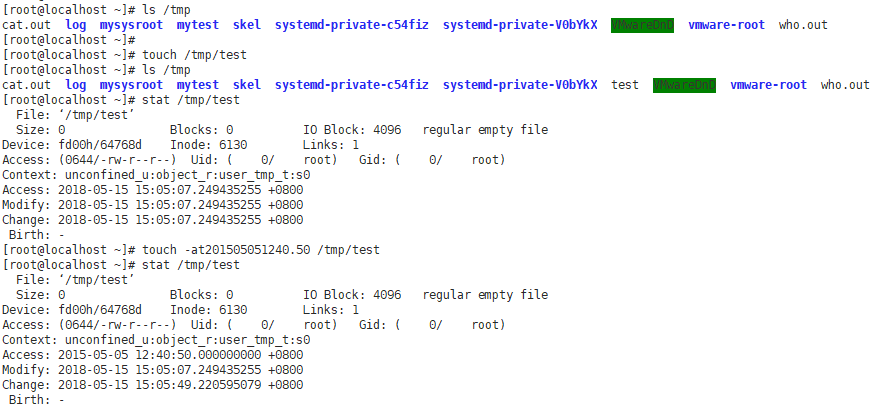Click the first 'stat /tmp/test' command
This screenshot has width=881, height=404.
pyautogui.click(x=191, y=100)
